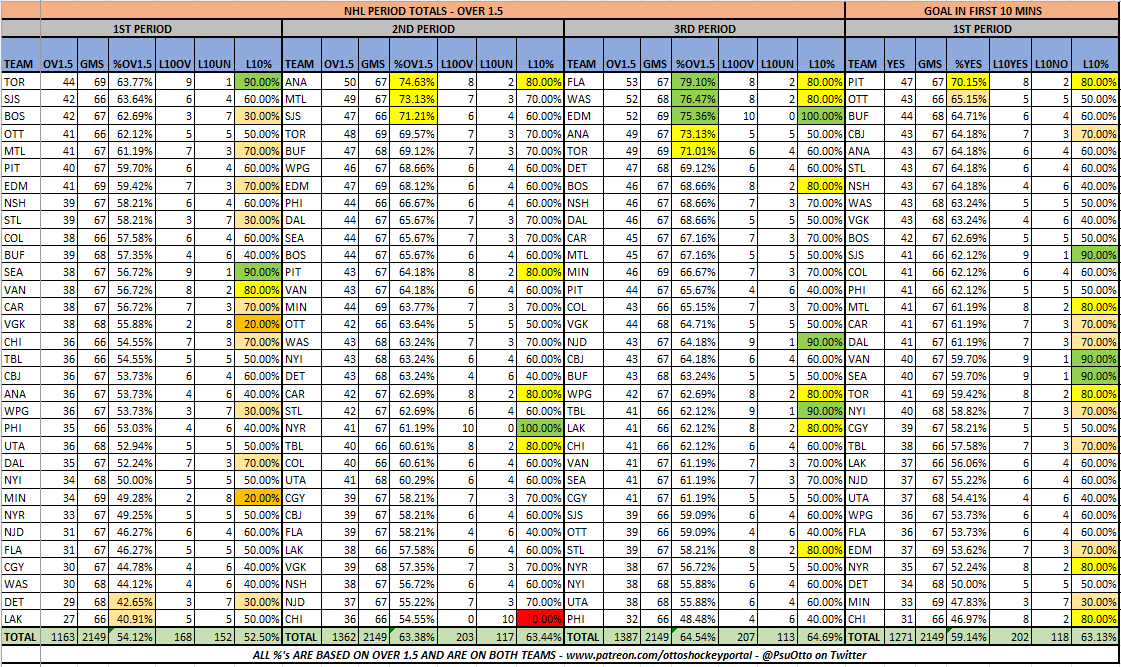Click PIT team cell in Goal First 10 table
Screen dimensions: 1121x667
click(864, 82)
